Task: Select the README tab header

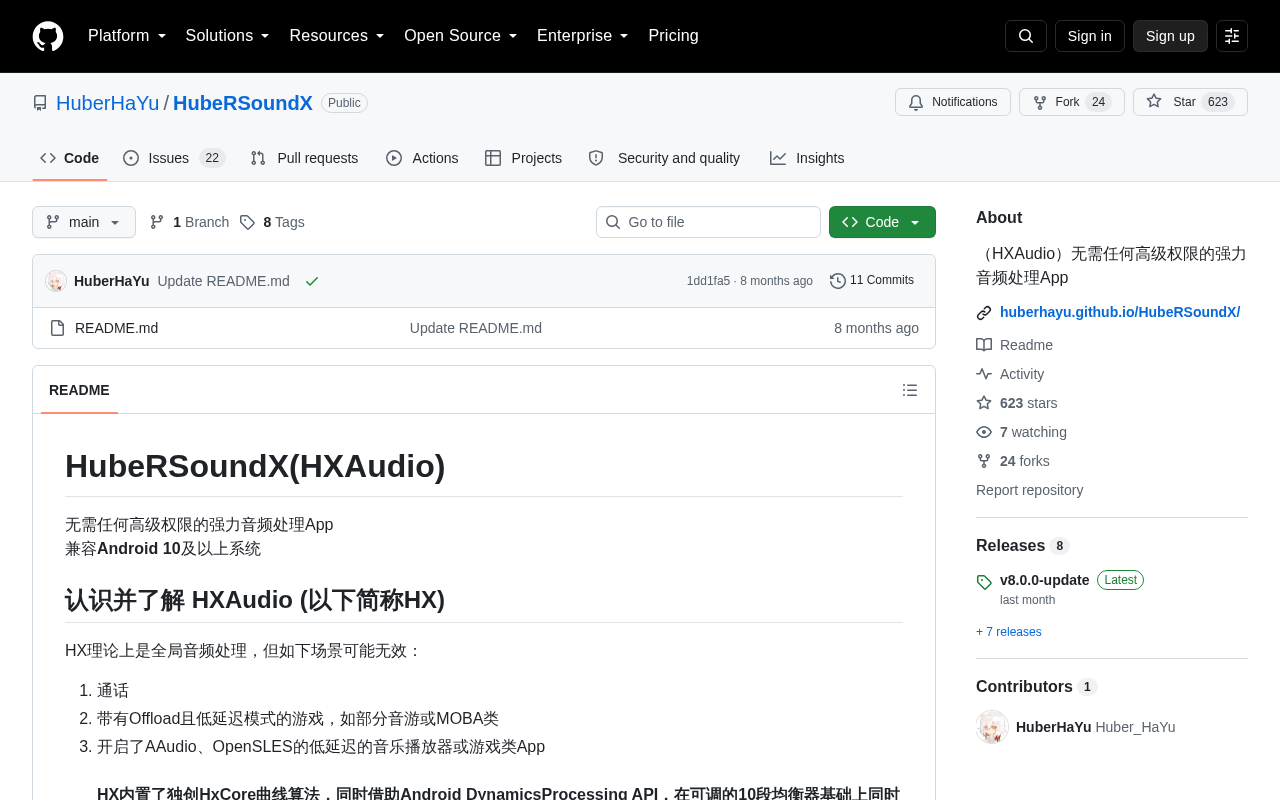Action: coord(79,390)
